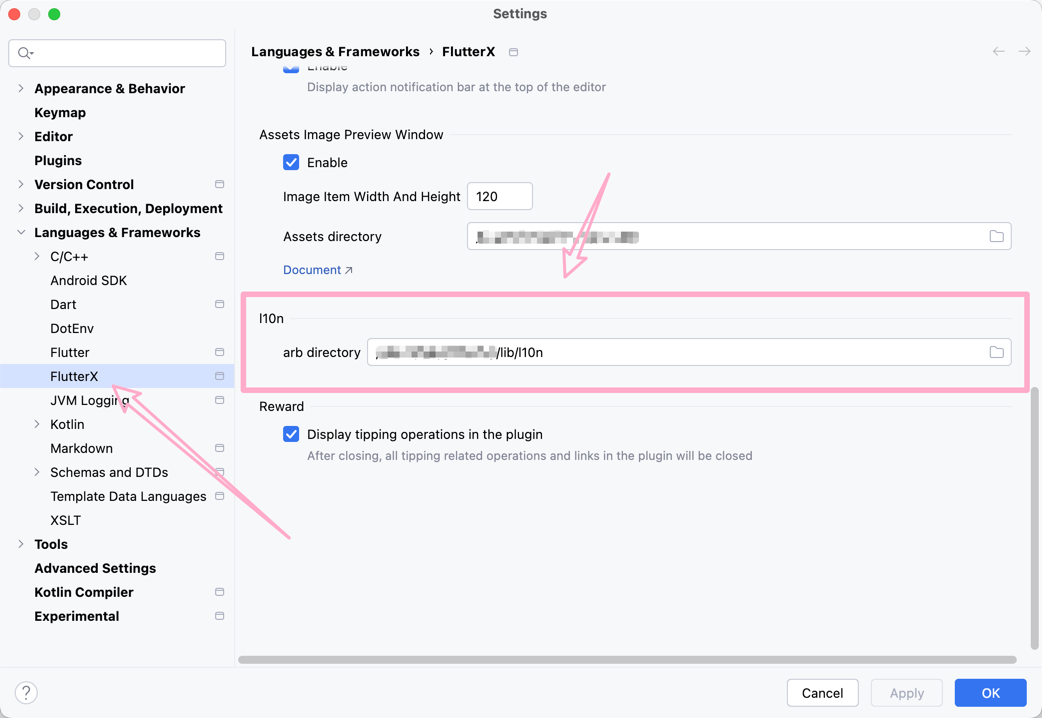Click Languages & Frameworks breadcrumb

point(335,52)
